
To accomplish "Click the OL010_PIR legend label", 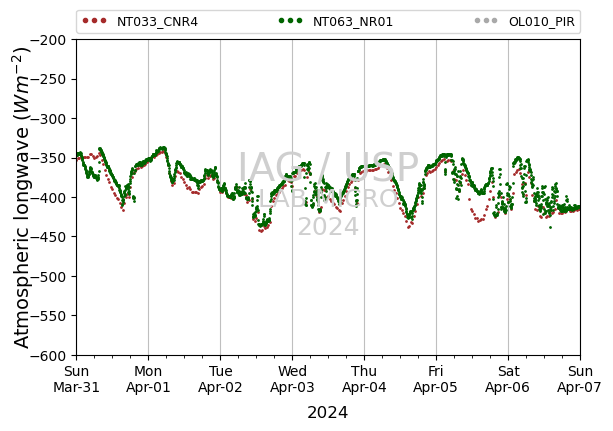I will pos(541,22).
